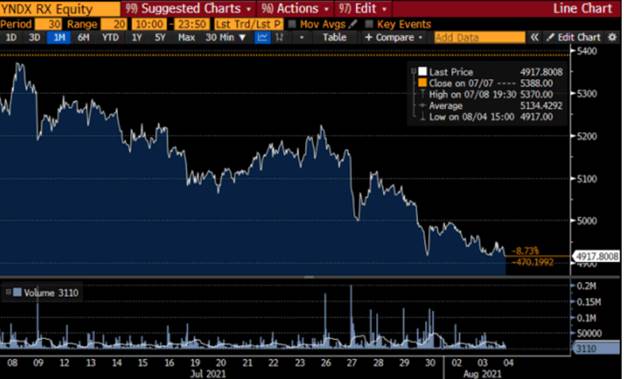Click the 4917.8008 last price tag

pyautogui.click(x=596, y=256)
